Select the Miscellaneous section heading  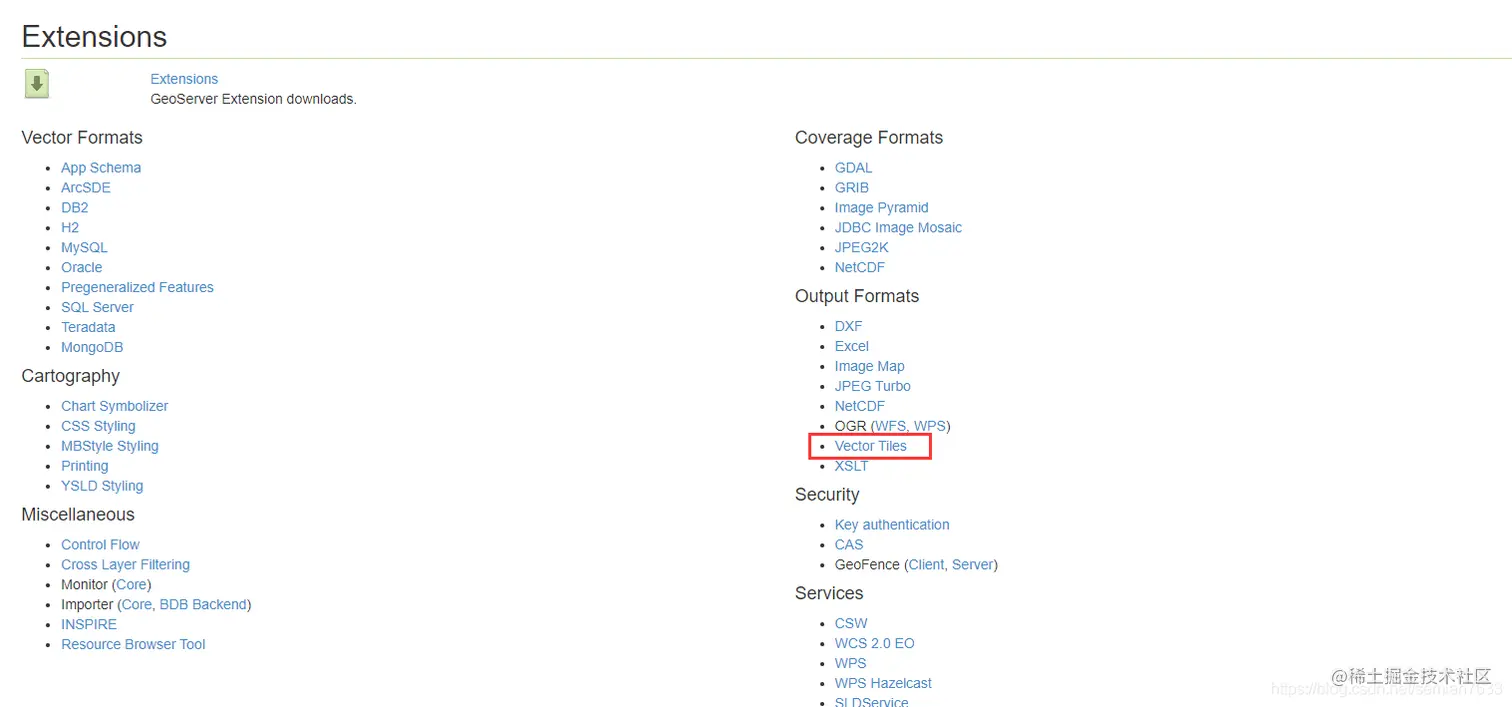tap(78, 515)
